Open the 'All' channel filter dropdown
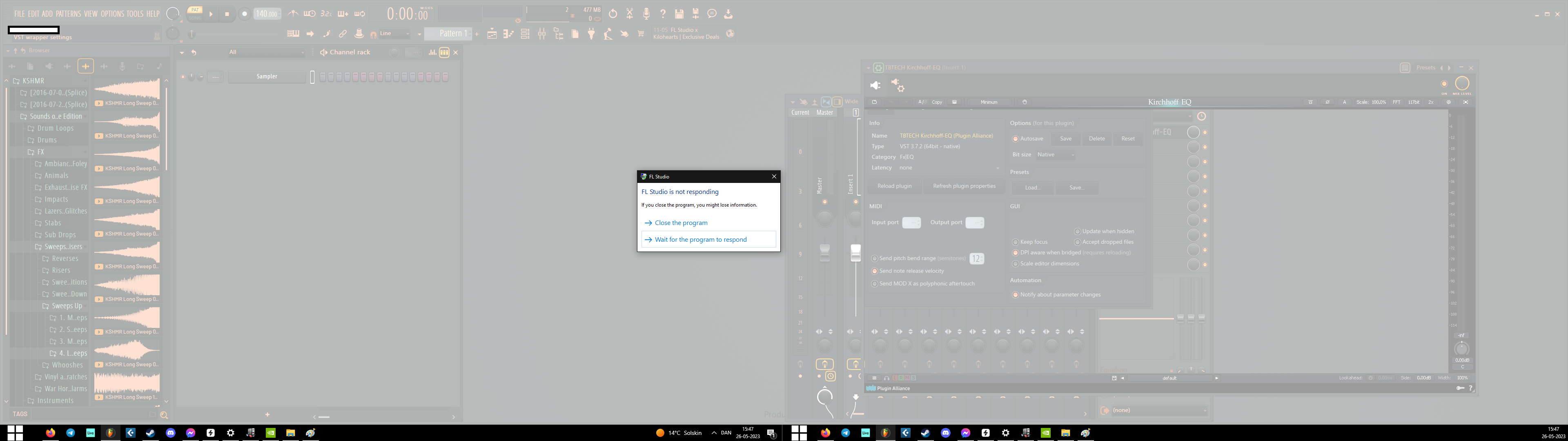 pyautogui.click(x=266, y=52)
